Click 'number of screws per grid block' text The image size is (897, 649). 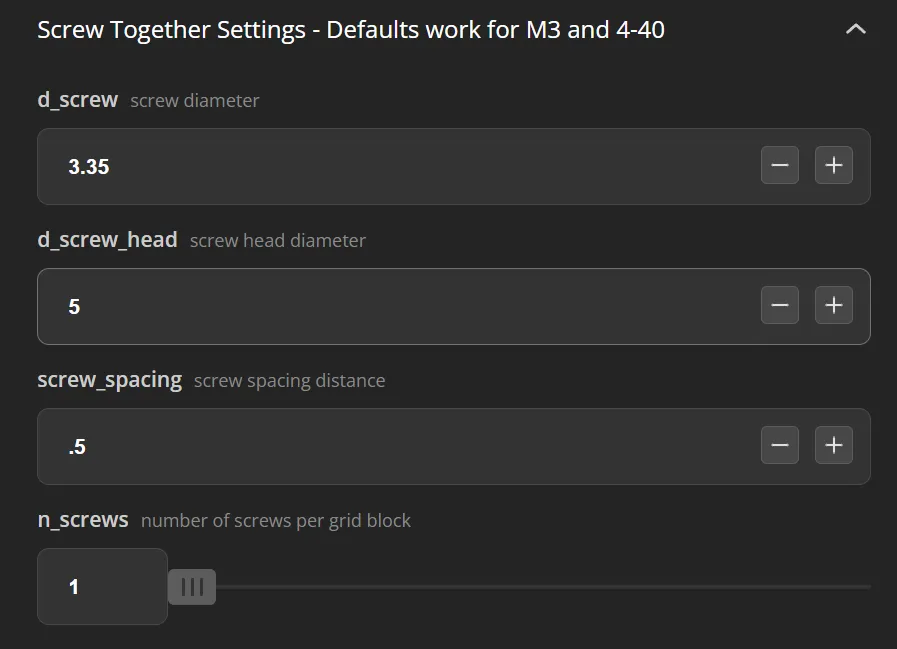tap(276, 521)
